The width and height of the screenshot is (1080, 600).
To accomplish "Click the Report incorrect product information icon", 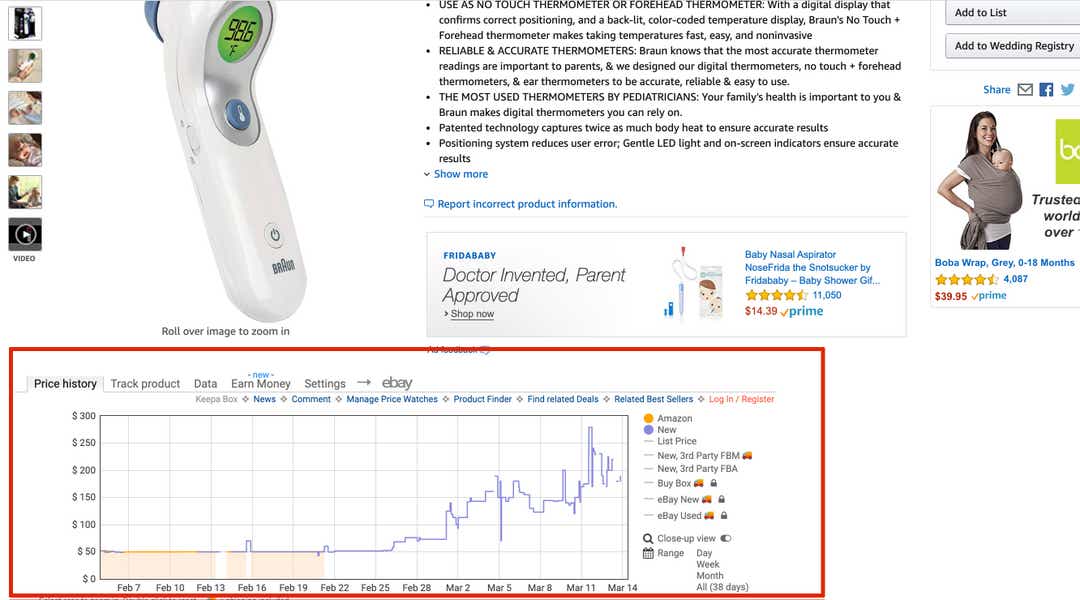I will (428, 203).
